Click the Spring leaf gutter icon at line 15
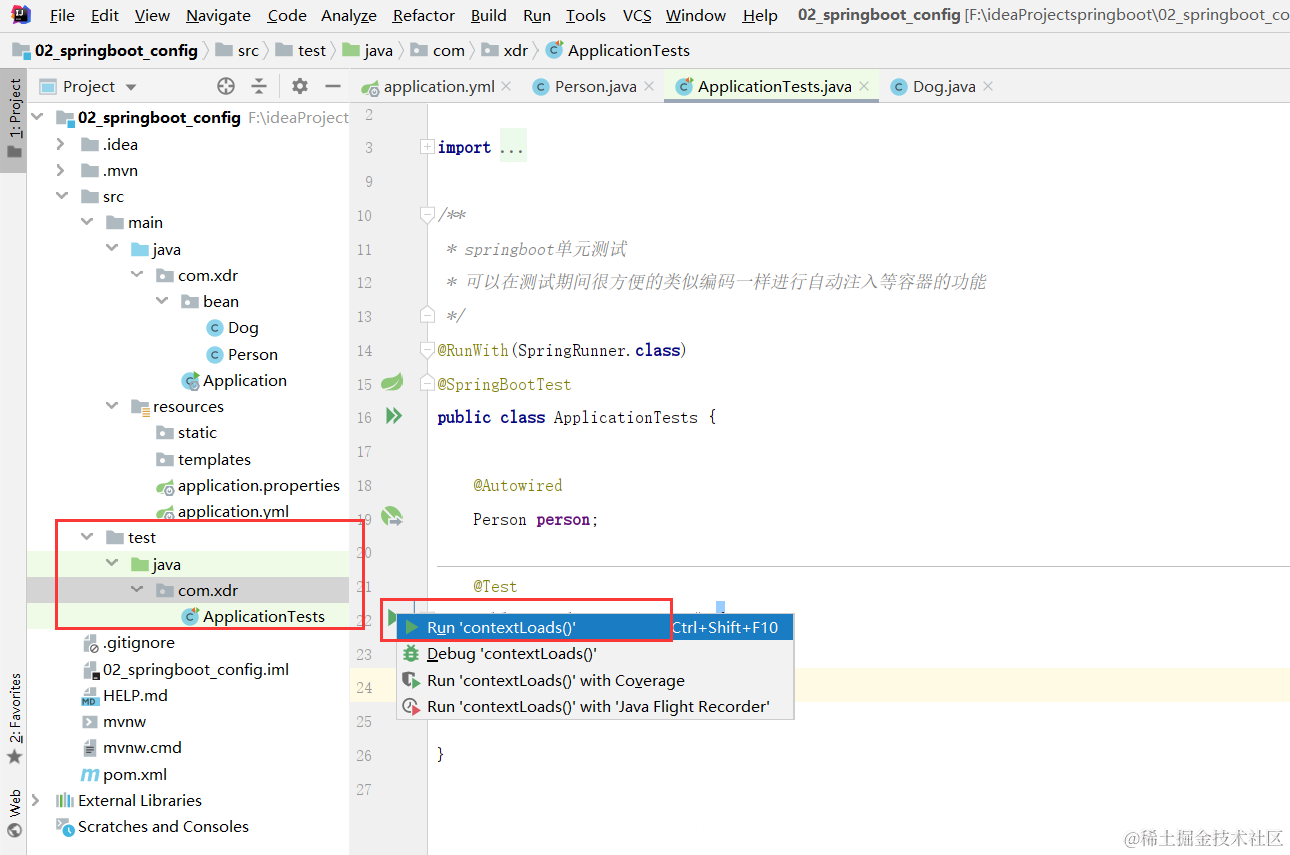 click(x=392, y=382)
